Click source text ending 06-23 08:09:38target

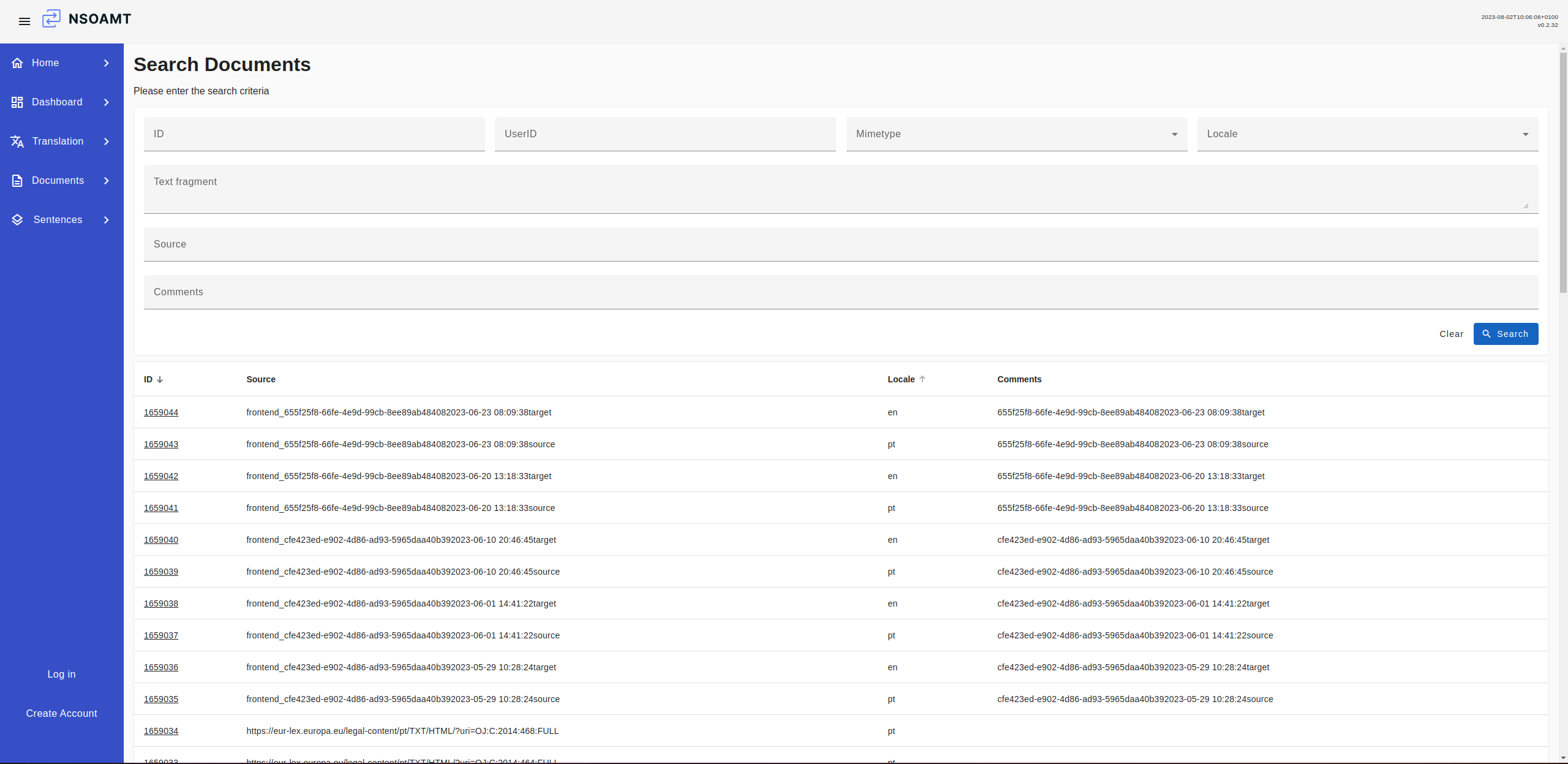tap(399, 412)
